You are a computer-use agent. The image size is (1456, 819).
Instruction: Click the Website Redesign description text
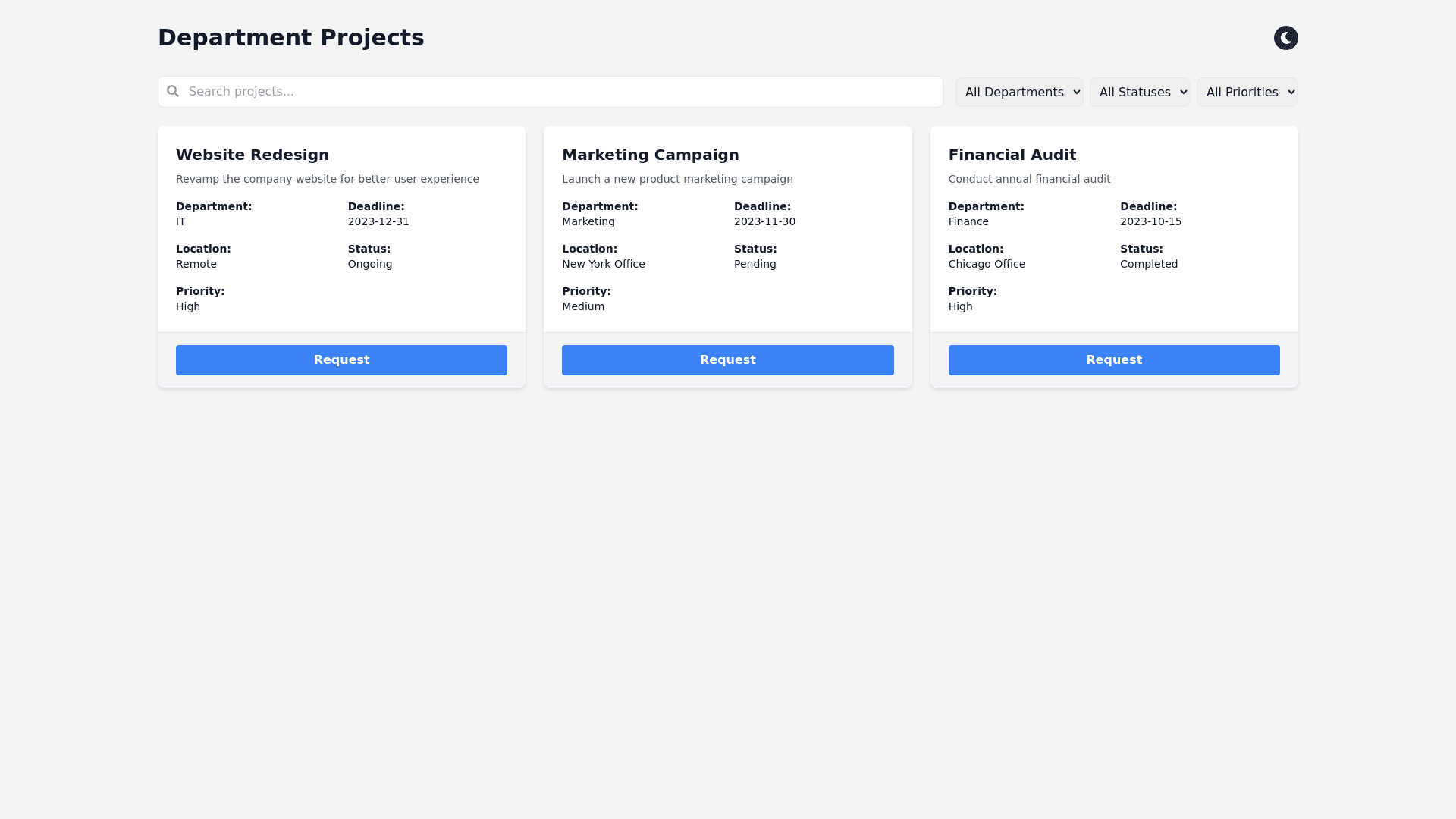pyautogui.click(x=327, y=179)
